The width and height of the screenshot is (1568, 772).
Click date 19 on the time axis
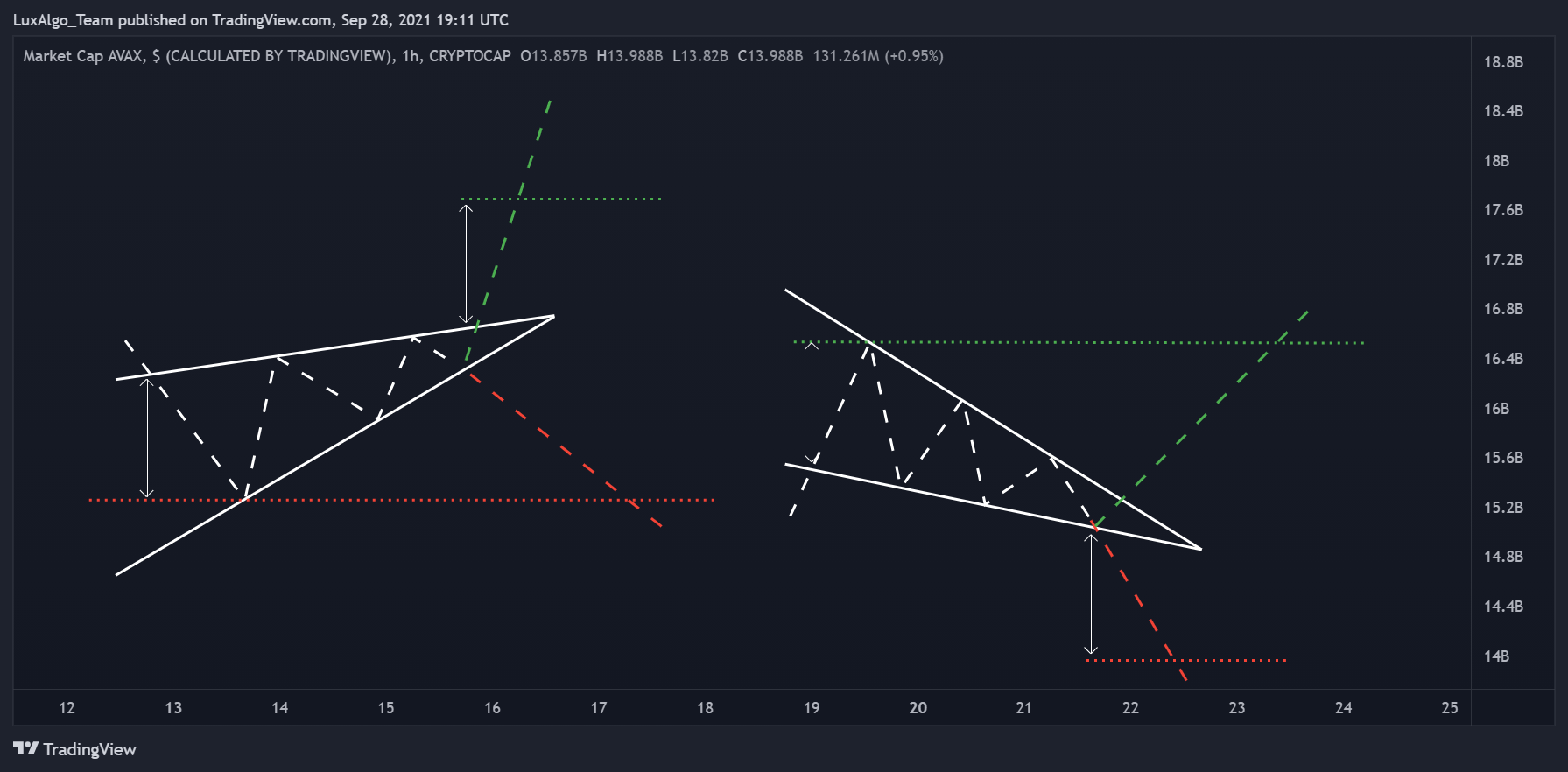pyautogui.click(x=812, y=708)
